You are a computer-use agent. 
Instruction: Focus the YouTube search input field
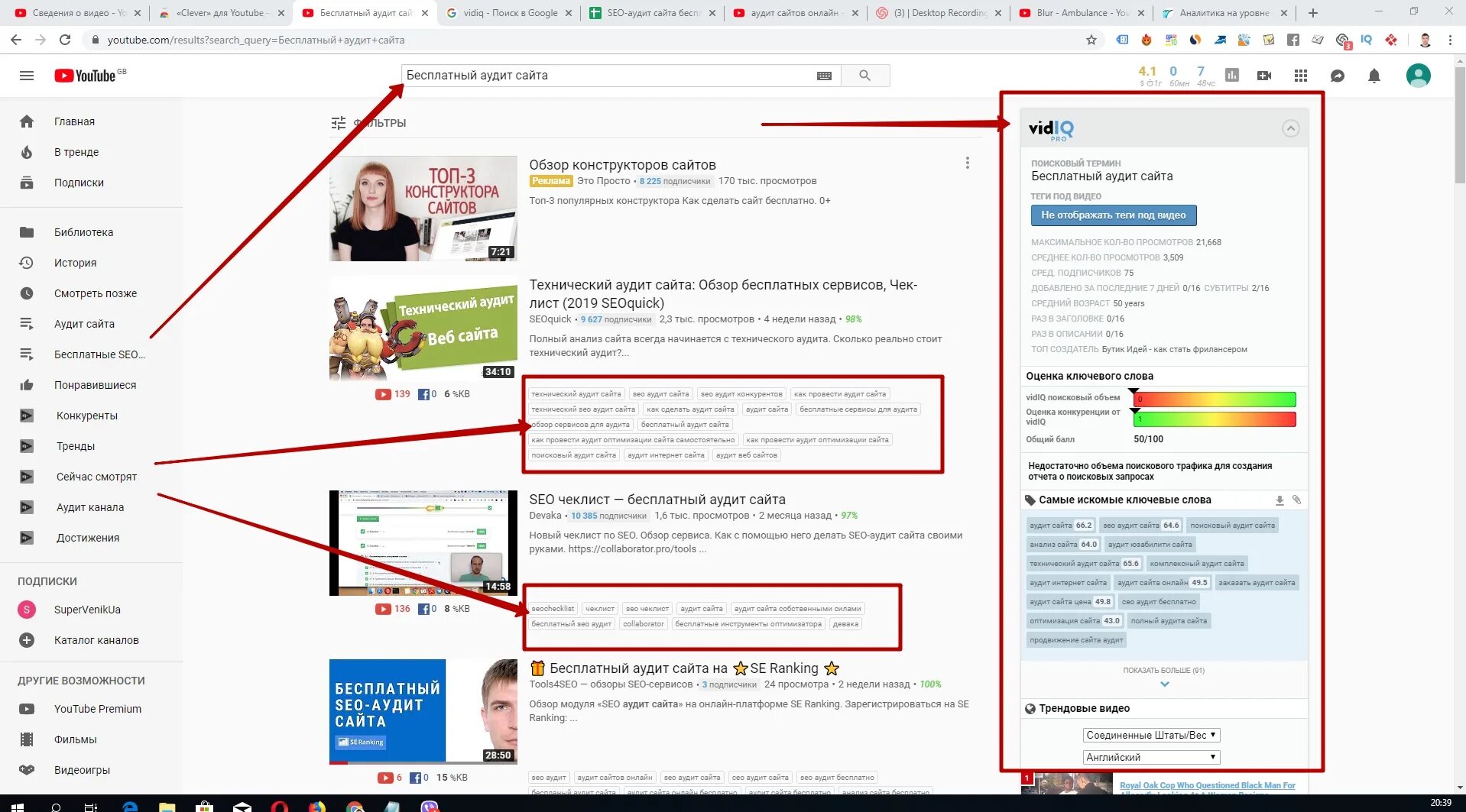coord(609,76)
